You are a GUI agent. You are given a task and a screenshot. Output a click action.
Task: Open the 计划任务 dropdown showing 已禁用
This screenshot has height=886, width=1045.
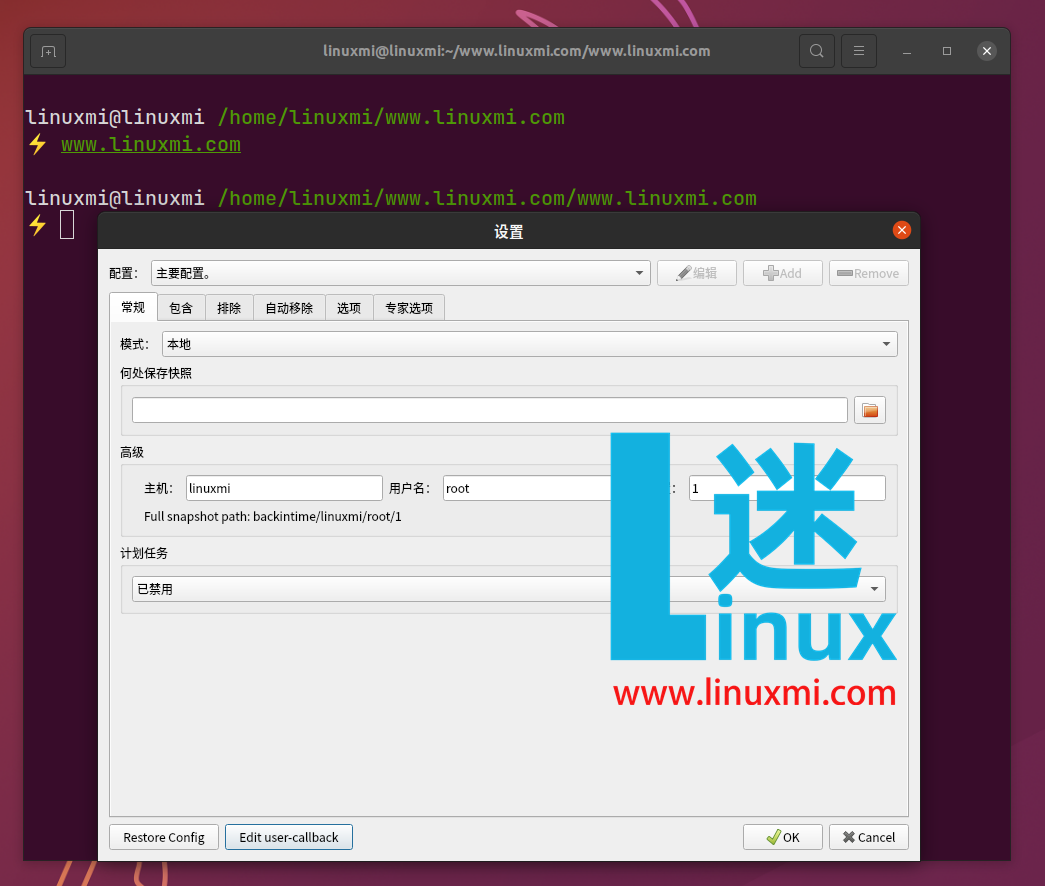[x=874, y=588]
